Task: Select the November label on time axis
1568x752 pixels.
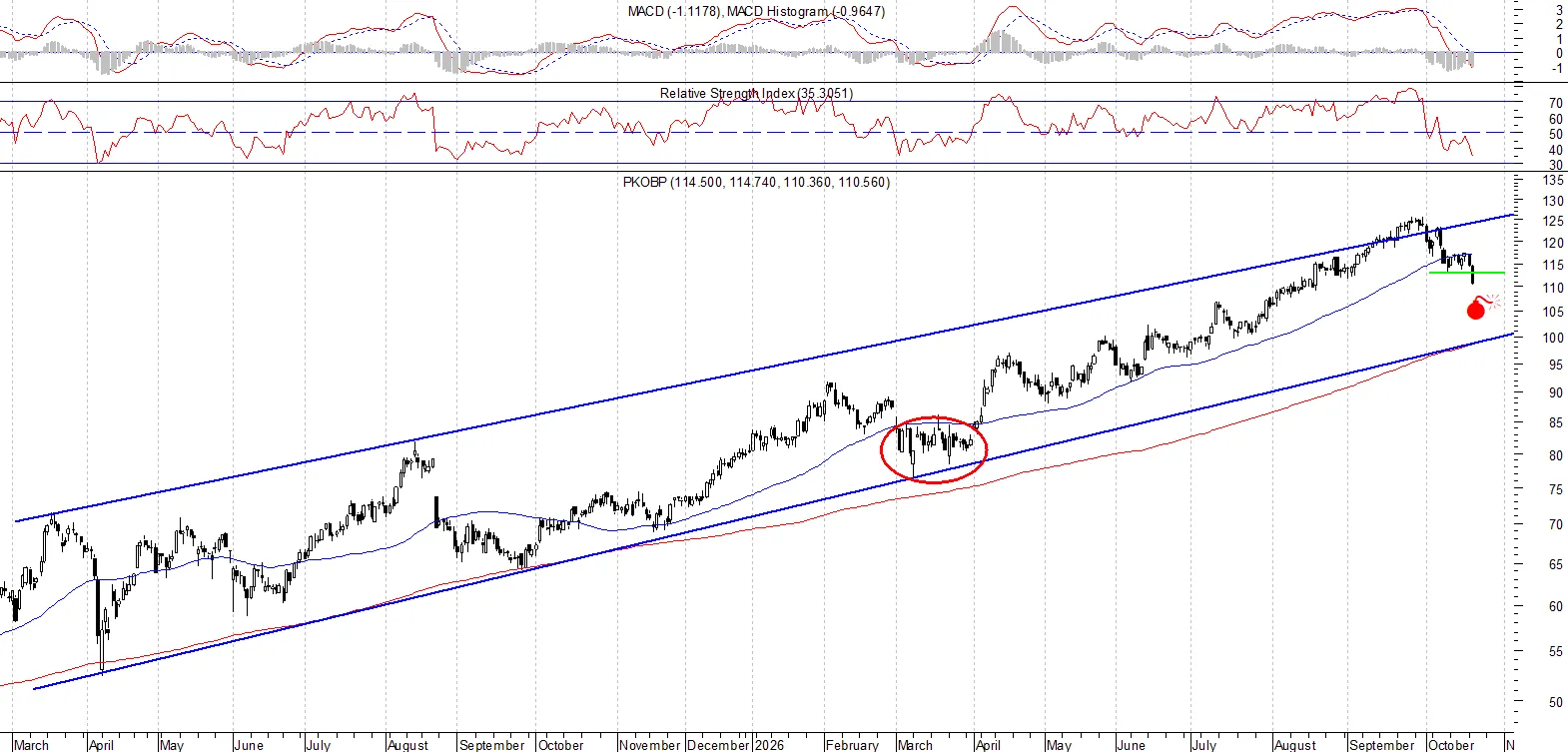Action: pyautogui.click(x=650, y=745)
